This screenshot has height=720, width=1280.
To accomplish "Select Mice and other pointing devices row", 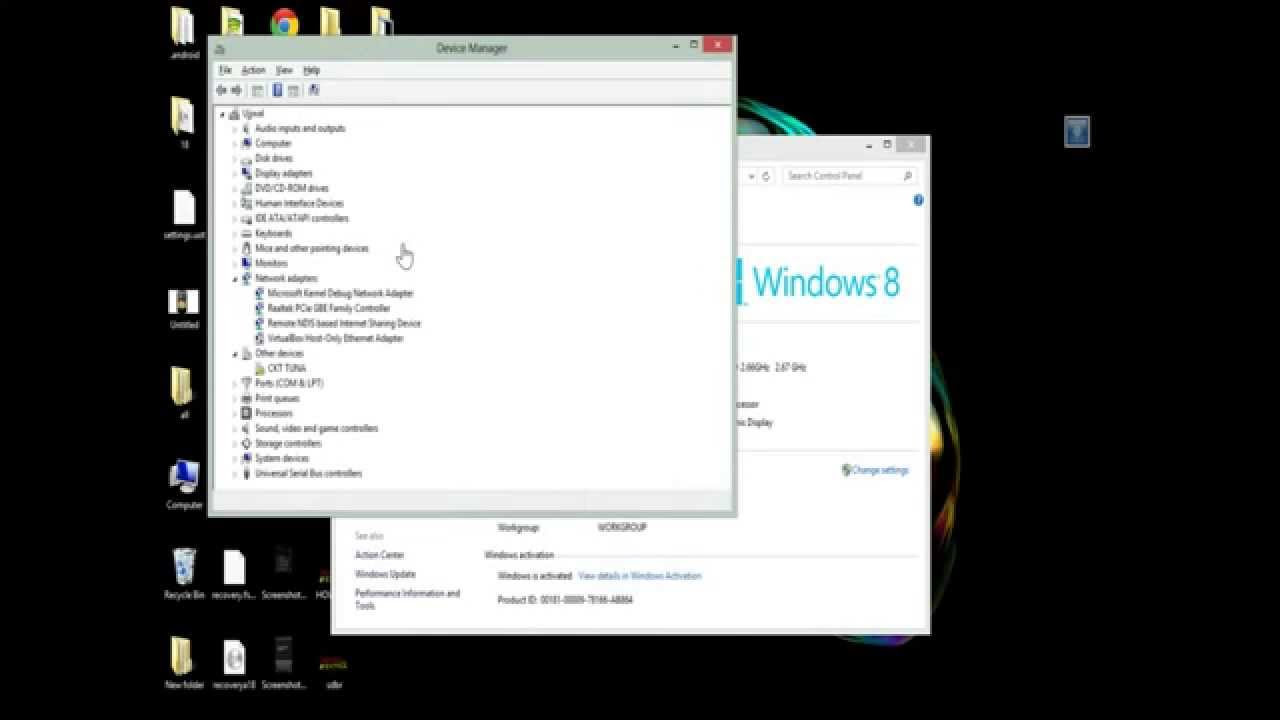I will [x=312, y=248].
